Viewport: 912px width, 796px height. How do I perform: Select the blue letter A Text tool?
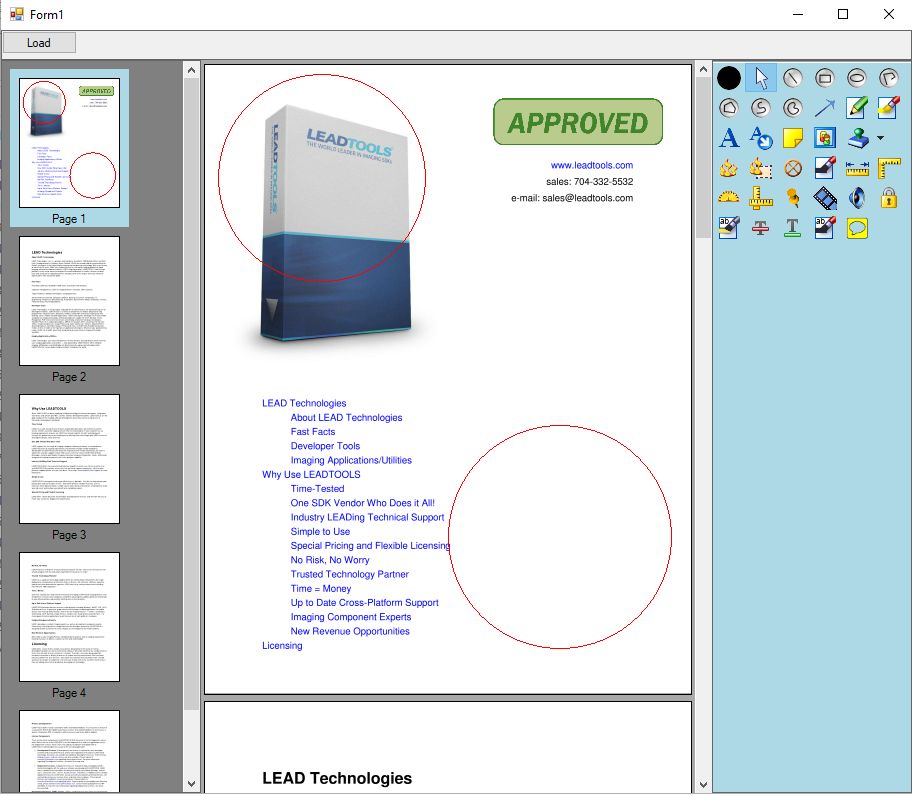(729, 138)
